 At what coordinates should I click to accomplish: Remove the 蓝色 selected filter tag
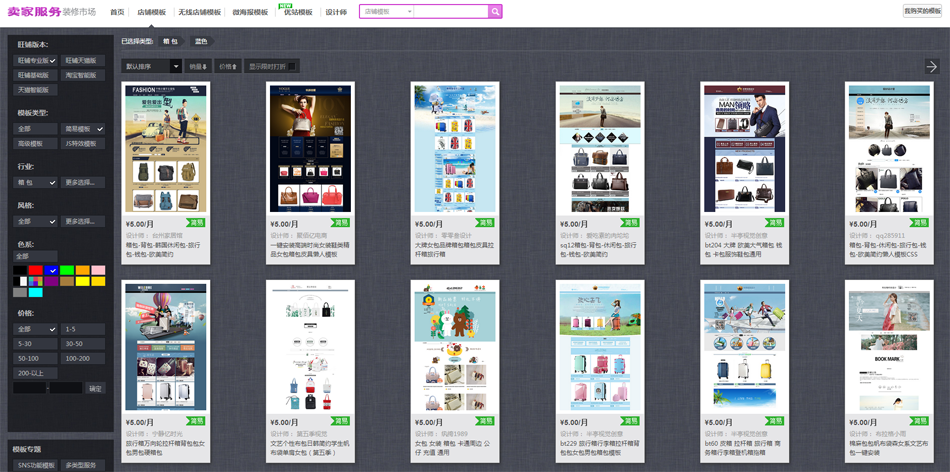201,41
